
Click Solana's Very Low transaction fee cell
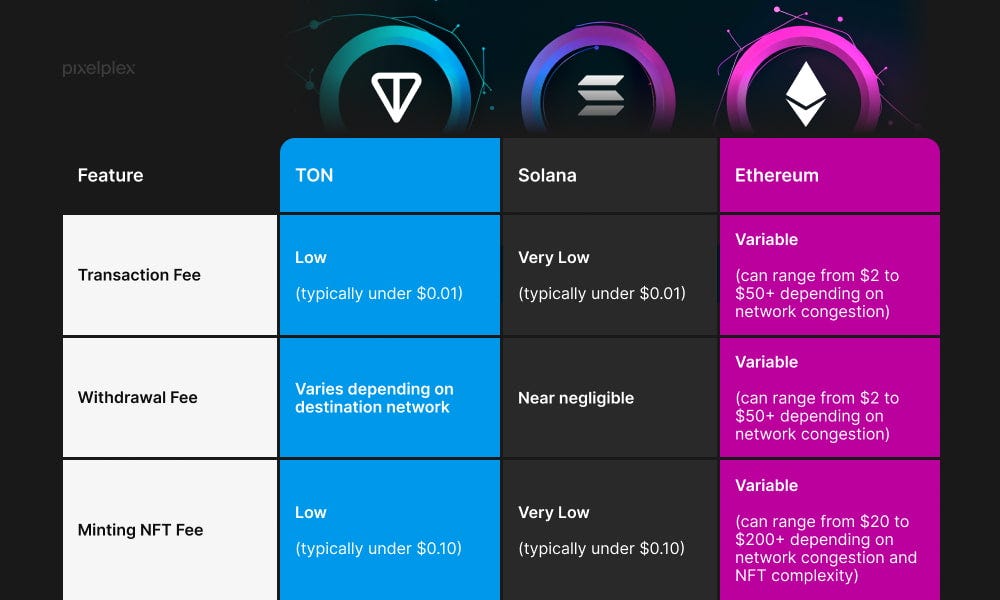pos(610,275)
